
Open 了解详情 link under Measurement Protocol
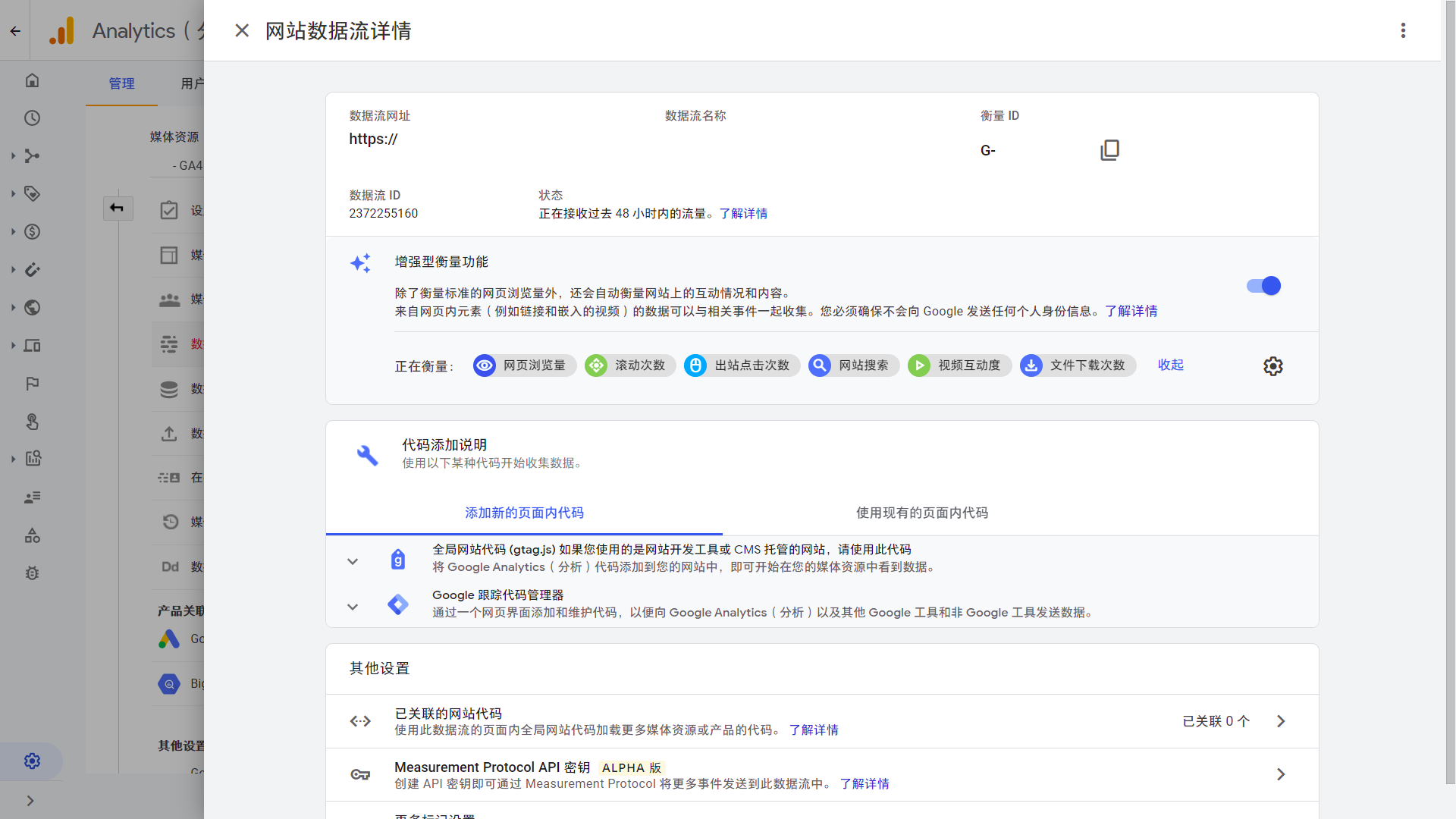[x=864, y=784]
